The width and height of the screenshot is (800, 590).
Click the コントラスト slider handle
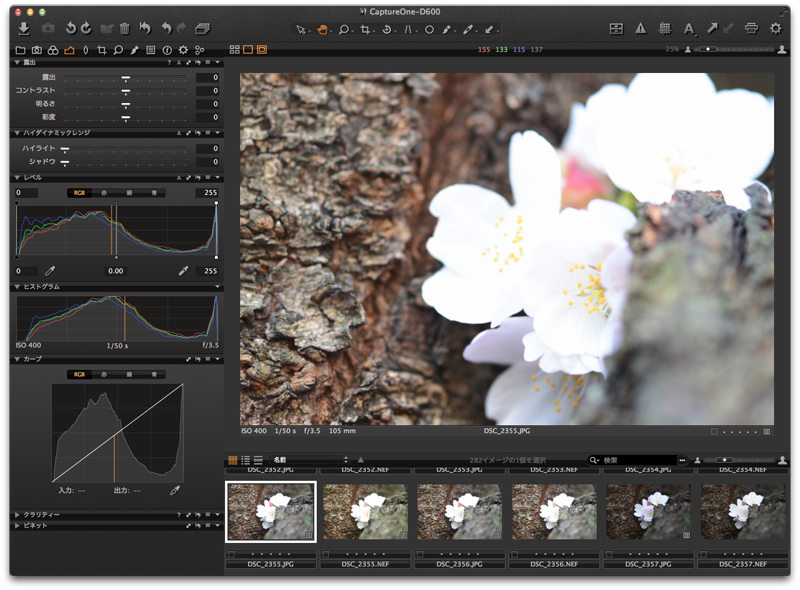pos(126,91)
